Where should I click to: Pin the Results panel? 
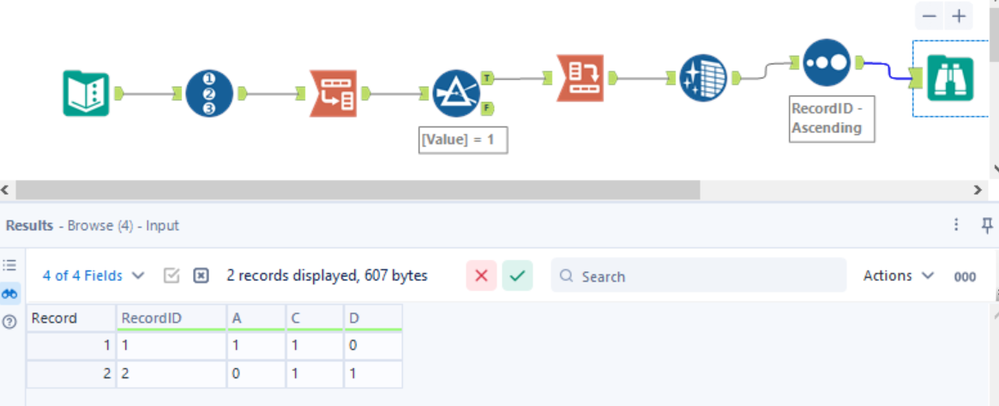coord(987,224)
